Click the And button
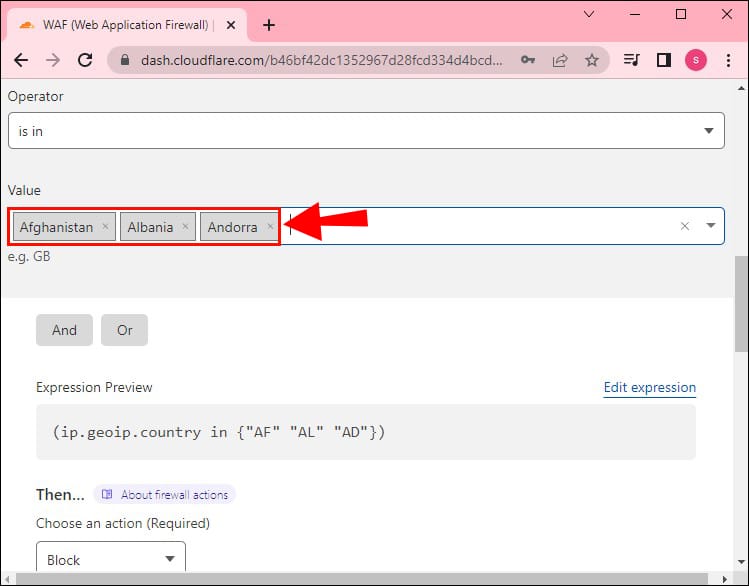 click(64, 330)
